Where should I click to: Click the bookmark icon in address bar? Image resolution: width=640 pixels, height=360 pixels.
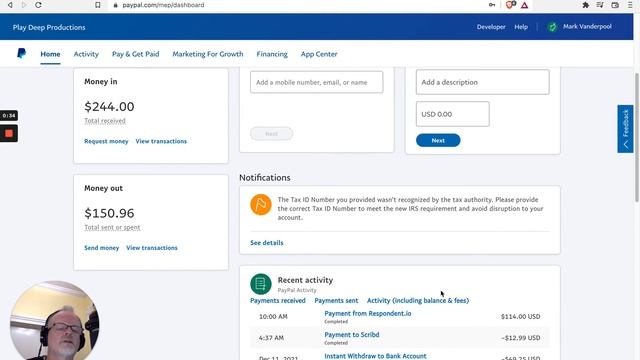[x=98, y=5]
